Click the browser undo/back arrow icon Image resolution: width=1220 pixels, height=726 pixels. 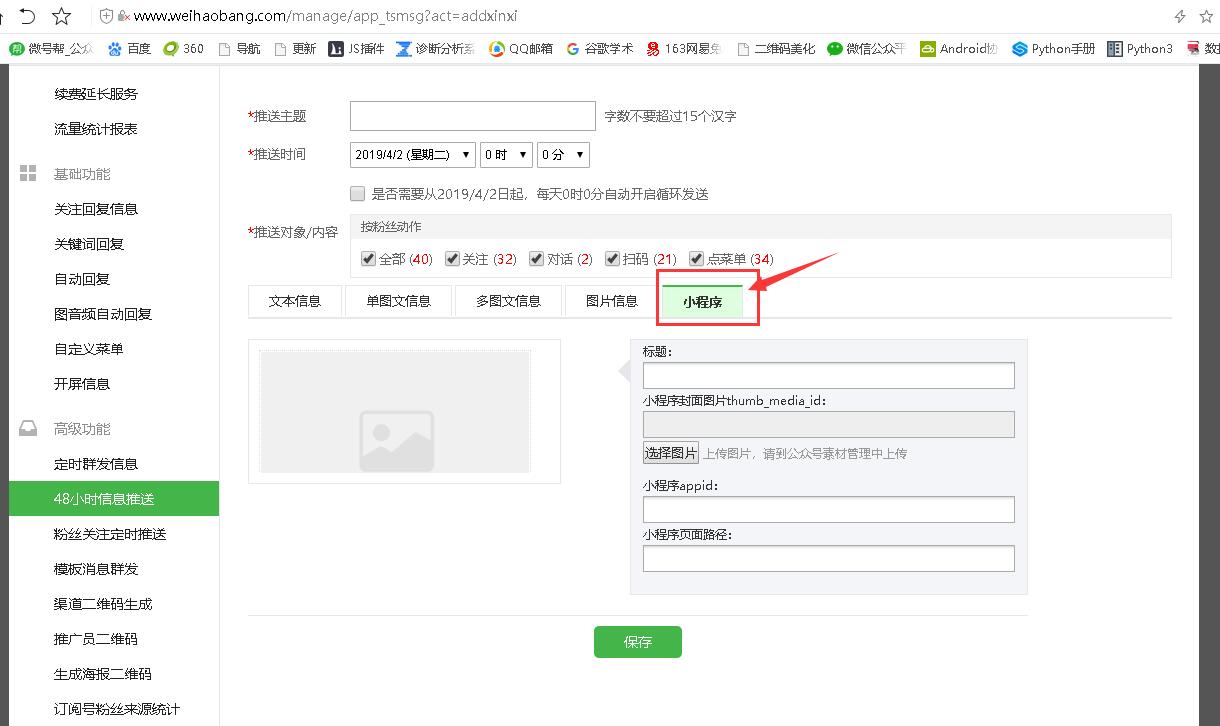(x=27, y=16)
